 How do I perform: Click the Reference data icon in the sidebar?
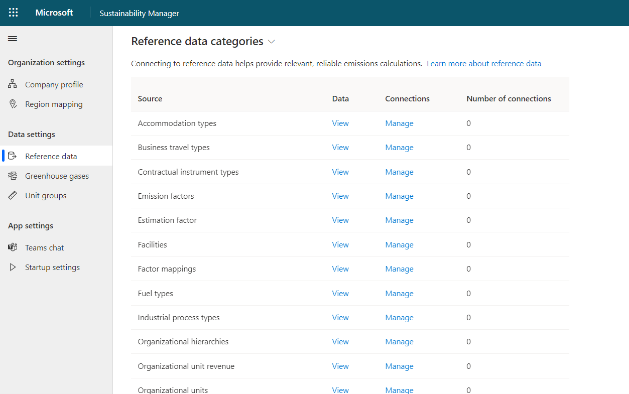(12, 156)
